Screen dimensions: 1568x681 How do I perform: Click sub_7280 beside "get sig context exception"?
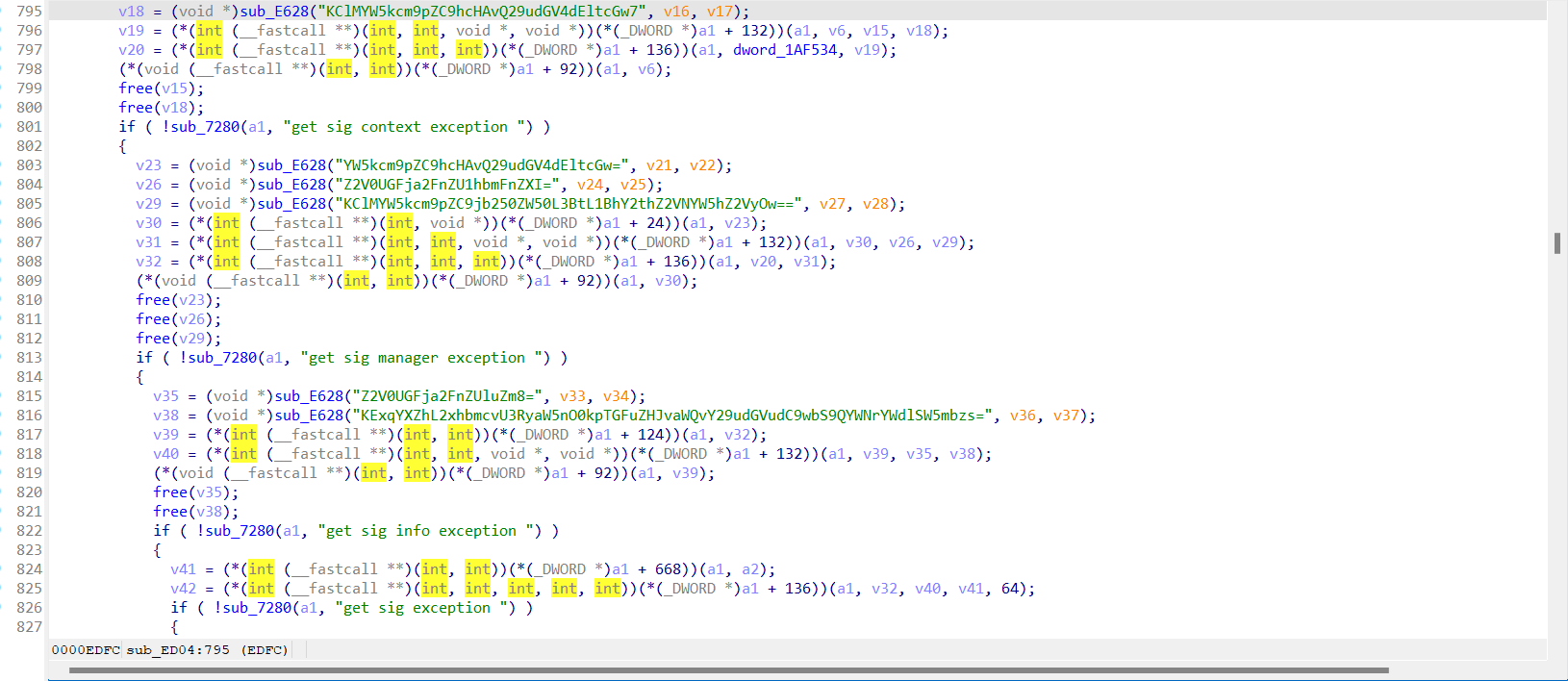click(x=205, y=127)
